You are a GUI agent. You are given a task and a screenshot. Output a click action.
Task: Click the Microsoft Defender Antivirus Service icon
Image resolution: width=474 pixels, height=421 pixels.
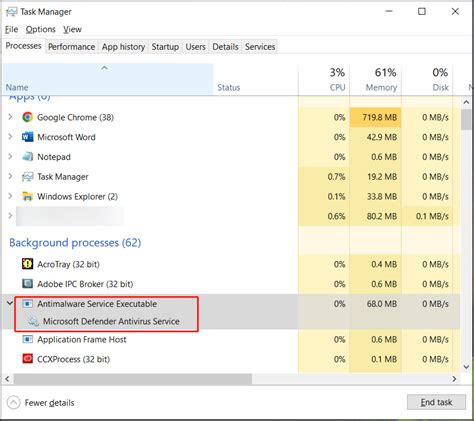pos(33,321)
